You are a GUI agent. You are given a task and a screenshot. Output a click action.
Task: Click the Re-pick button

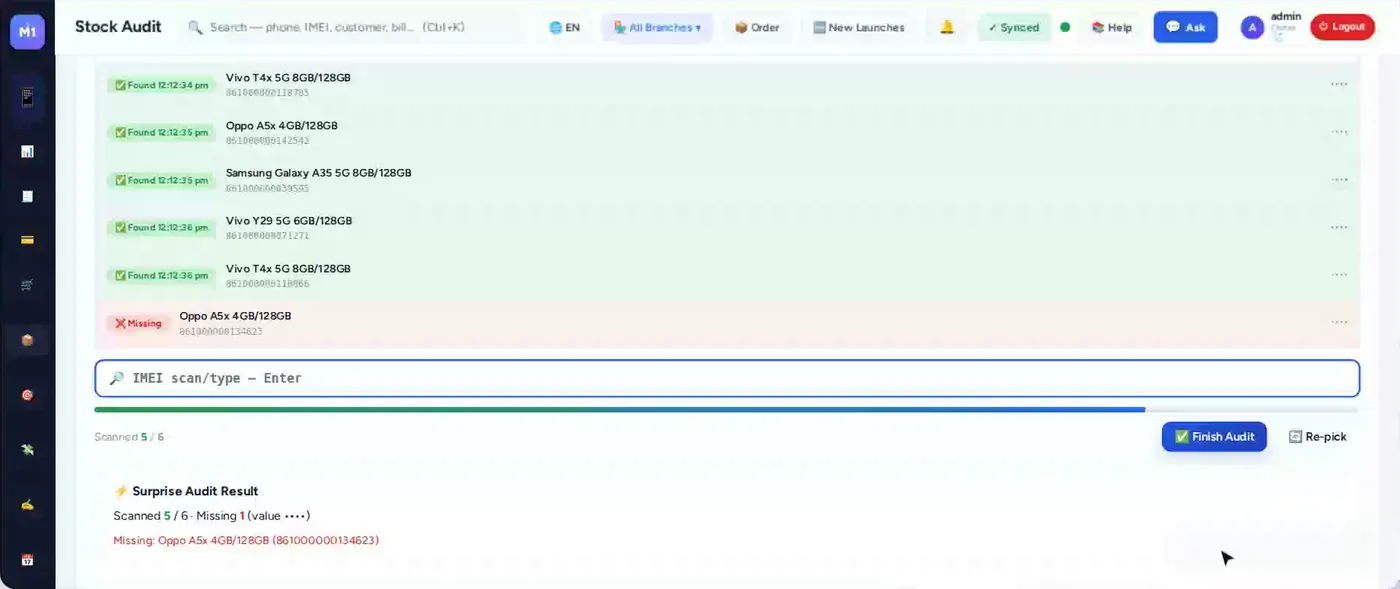[1318, 437]
